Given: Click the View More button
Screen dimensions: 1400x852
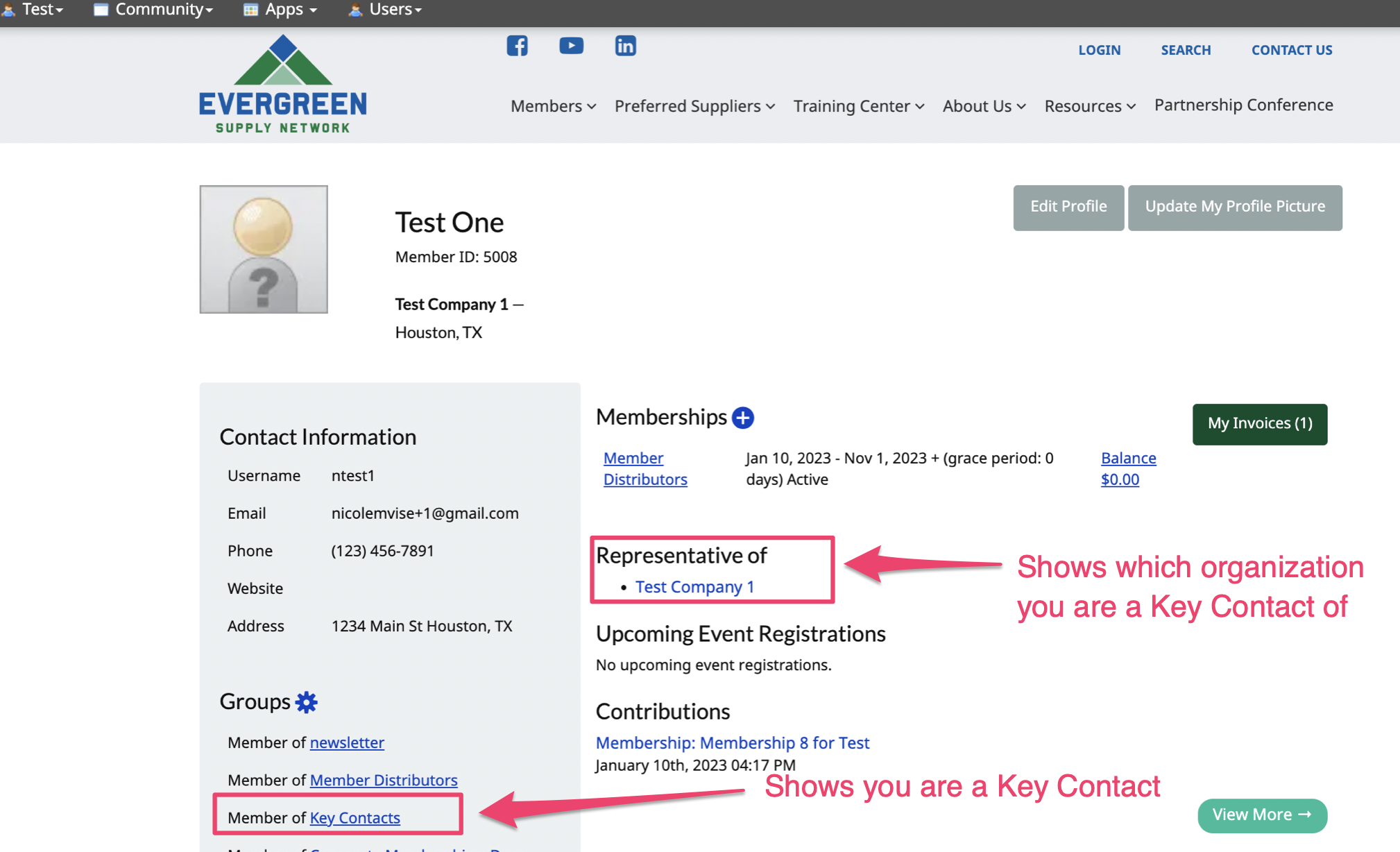Looking at the screenshot, I should tap(1261, 815).
